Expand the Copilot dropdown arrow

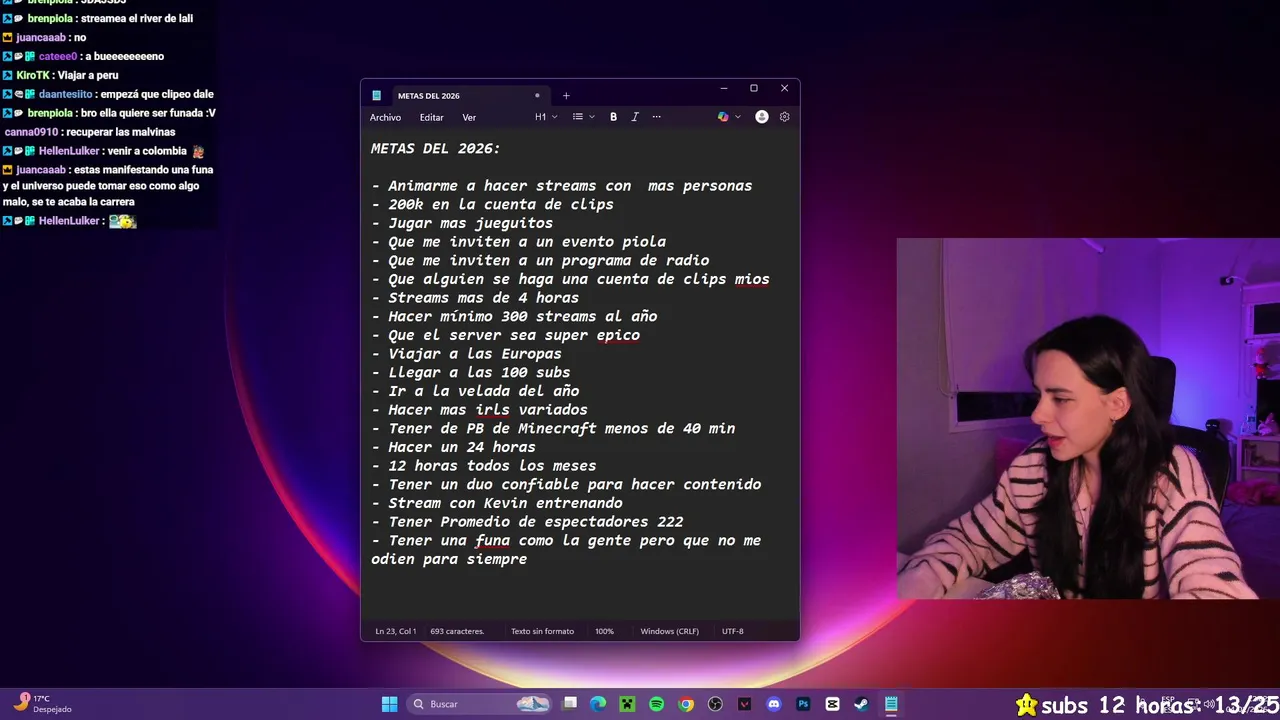coord(738,117)
